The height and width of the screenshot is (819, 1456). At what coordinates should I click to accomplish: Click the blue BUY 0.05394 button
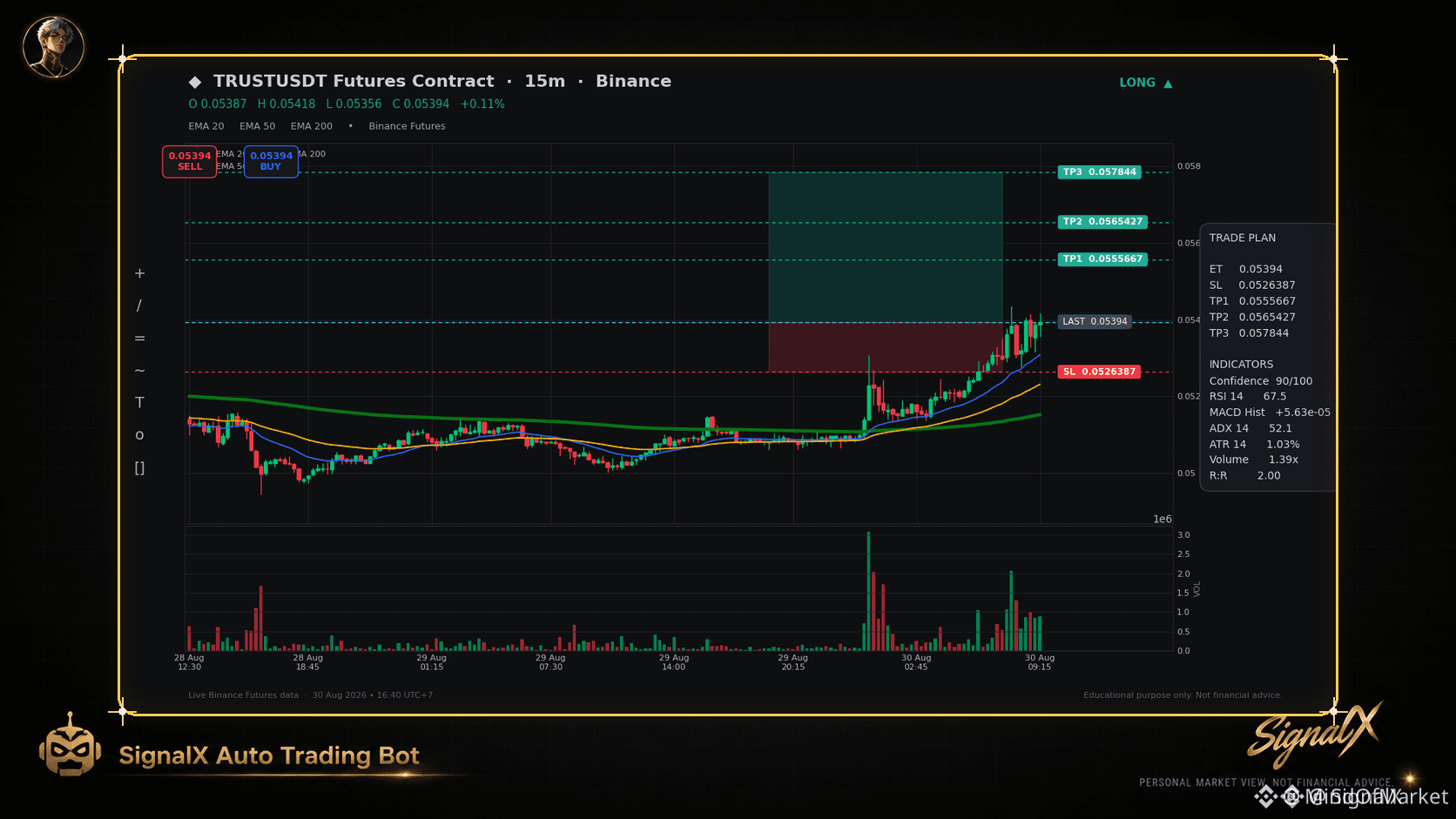pos(271,161)
